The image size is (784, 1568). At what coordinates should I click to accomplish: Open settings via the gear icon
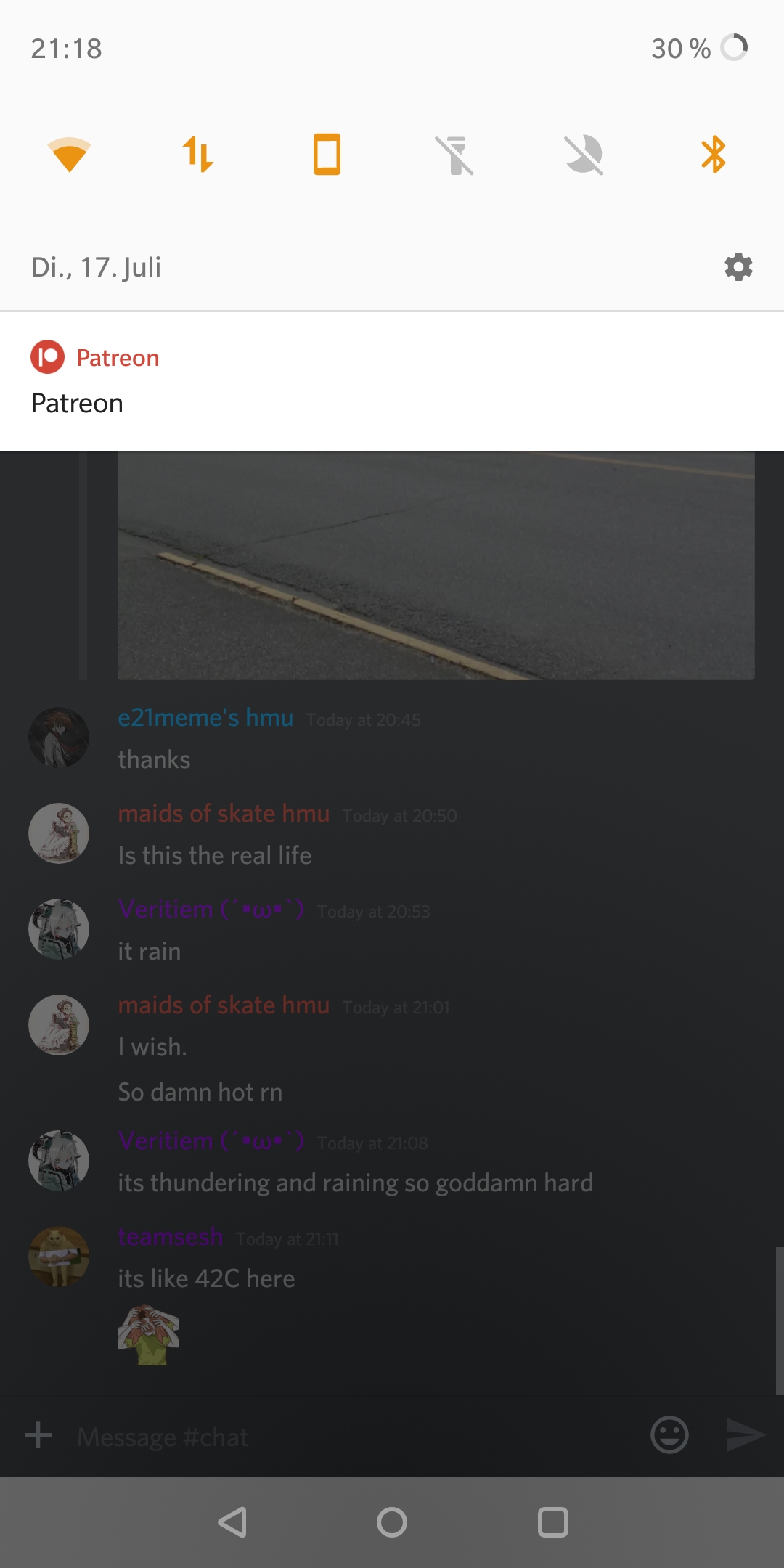(738, 267)
